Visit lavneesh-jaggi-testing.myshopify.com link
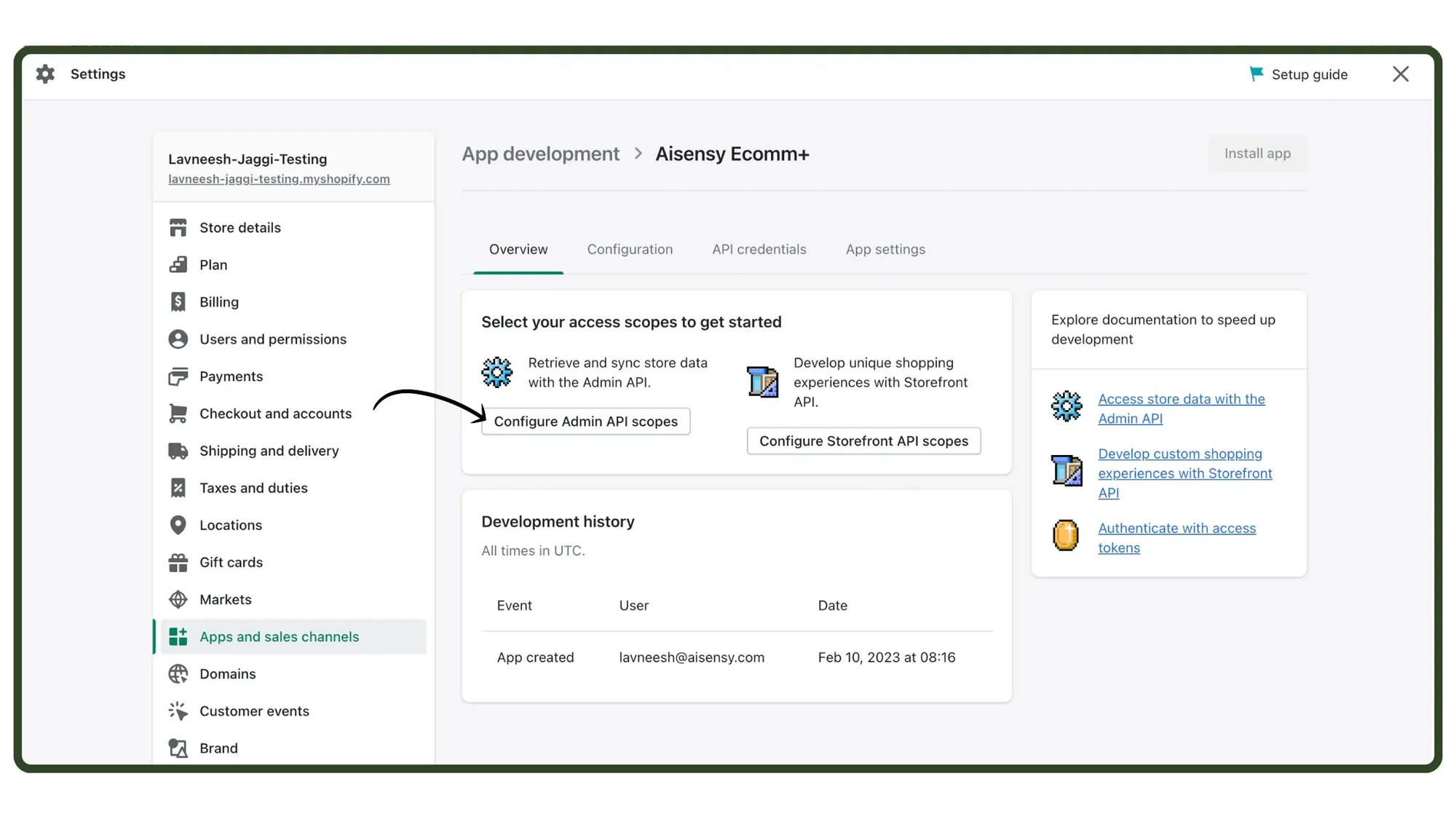The width and height of the screenshot is (1456, 819). point(280,178)
